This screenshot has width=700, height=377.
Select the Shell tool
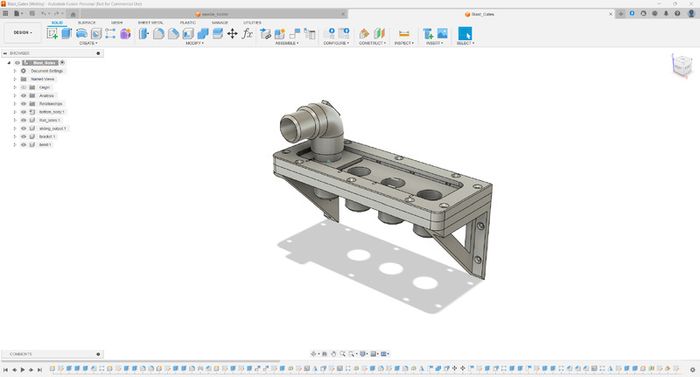[188, 34]
